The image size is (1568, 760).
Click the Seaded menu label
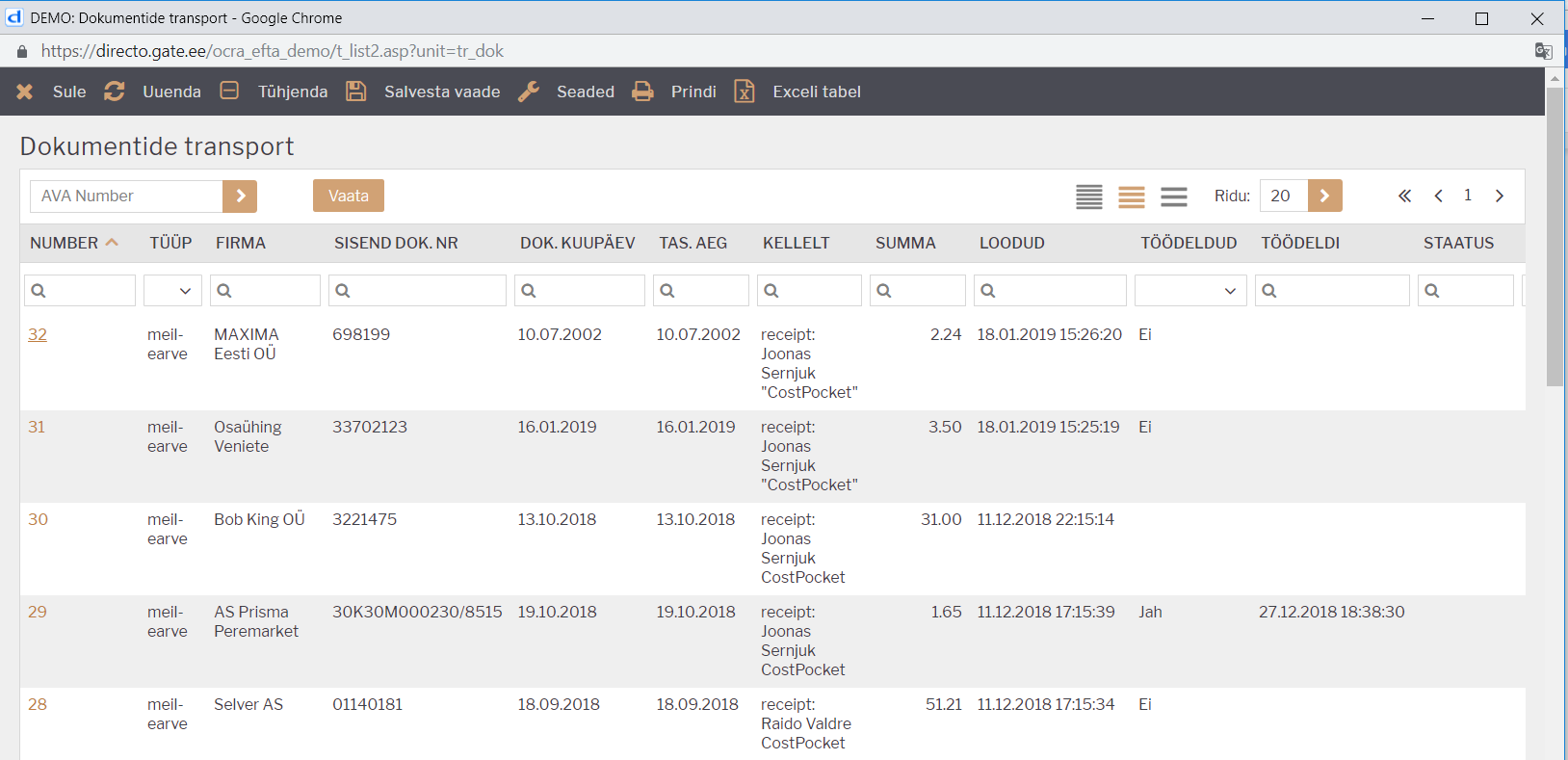[586, 92]
